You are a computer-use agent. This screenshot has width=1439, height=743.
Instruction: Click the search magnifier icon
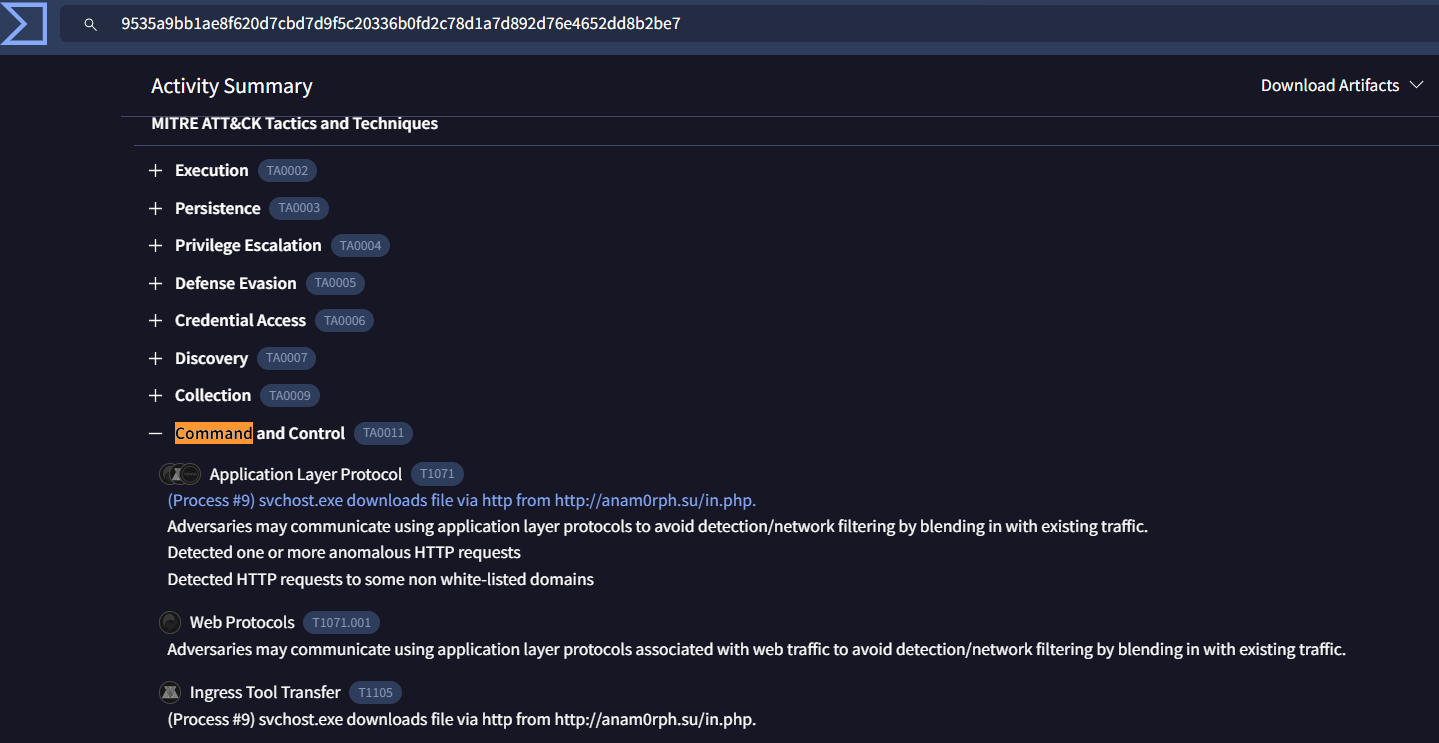pos(91,24)
